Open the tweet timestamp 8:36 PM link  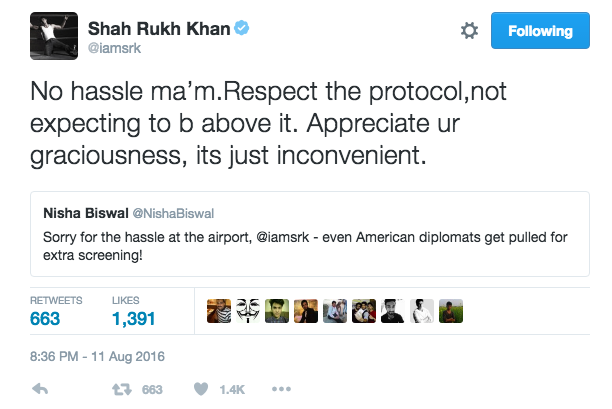pos(98,356)
